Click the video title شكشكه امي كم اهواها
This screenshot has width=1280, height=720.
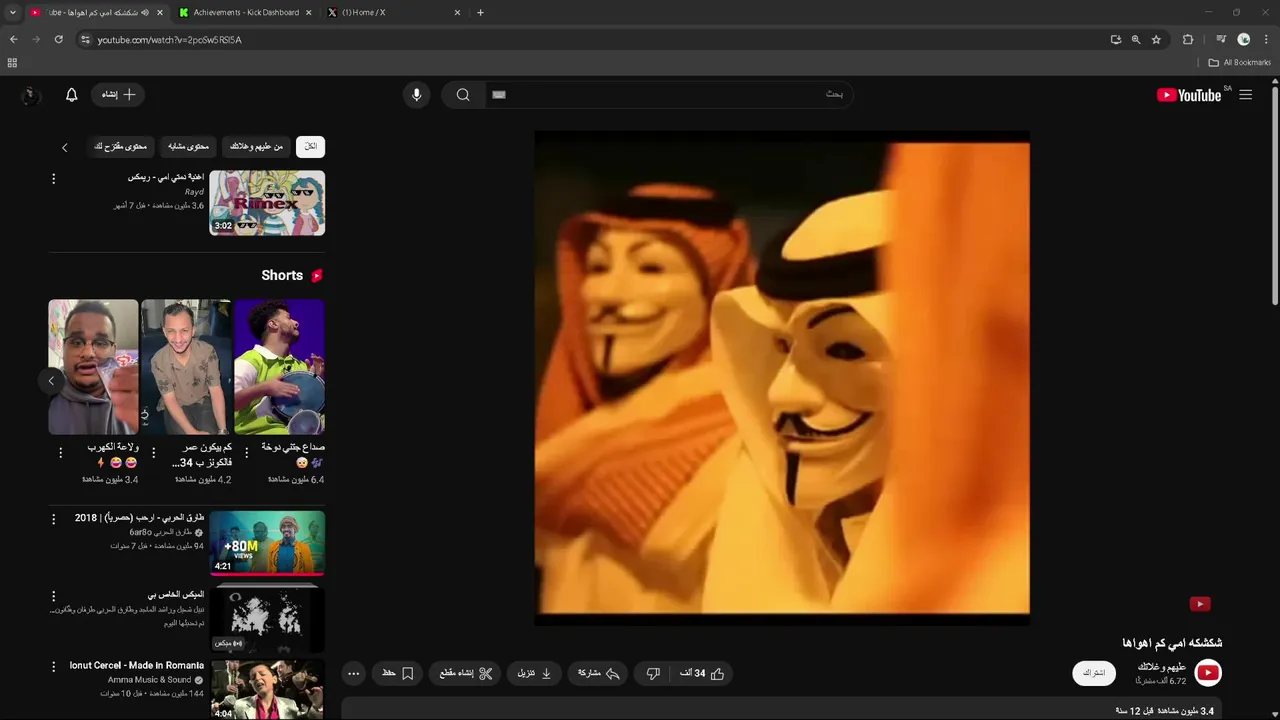(x=1172, y=643)
